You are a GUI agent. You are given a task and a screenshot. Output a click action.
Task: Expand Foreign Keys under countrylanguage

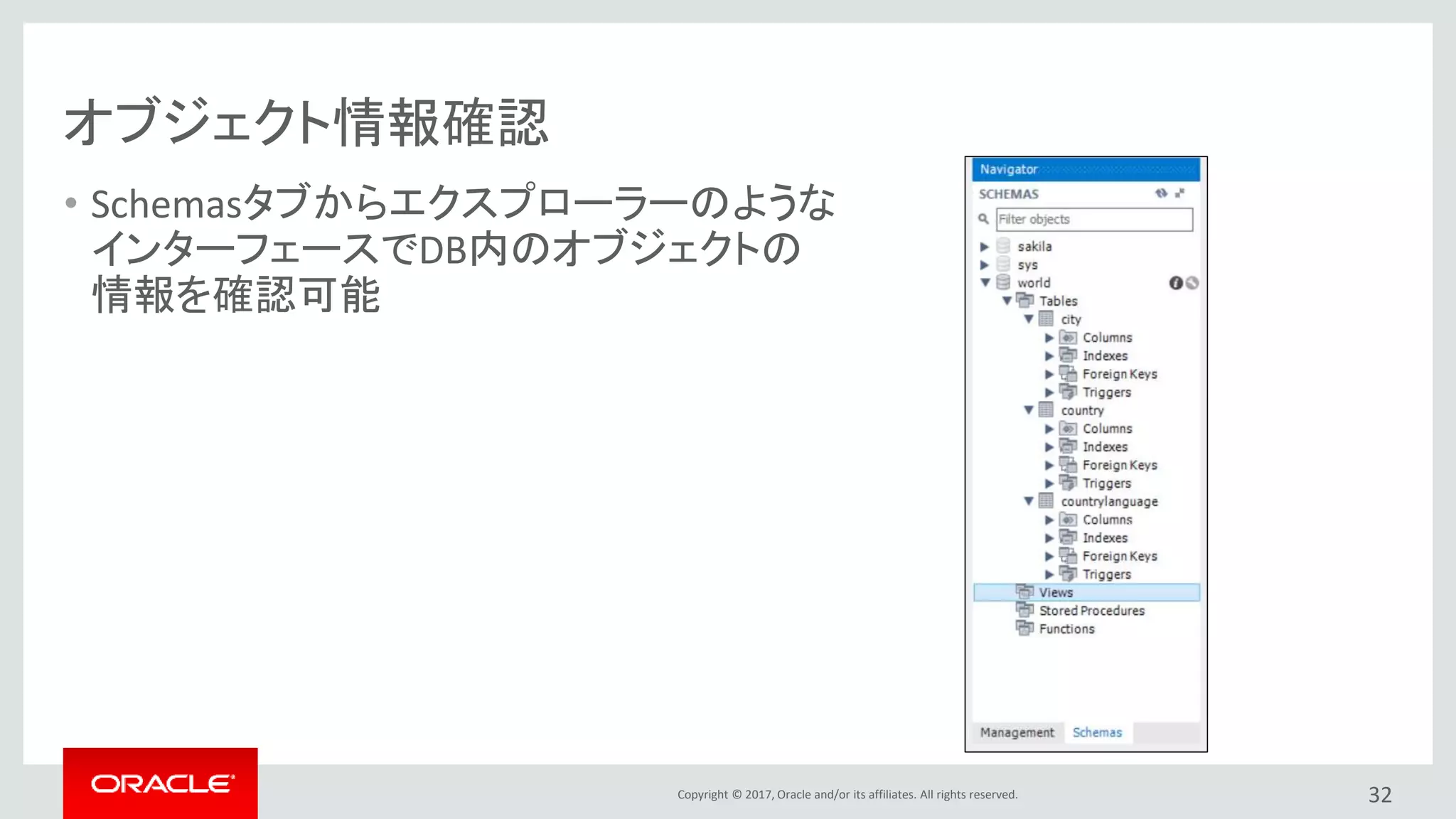pyautogui.click(x=1049, y=556)
